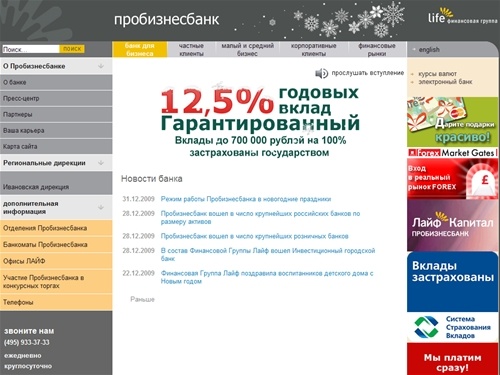The height and width of the screenshot is (375, 500).
Task: Click the Мы платим сразу red banner
Action: 452,359
